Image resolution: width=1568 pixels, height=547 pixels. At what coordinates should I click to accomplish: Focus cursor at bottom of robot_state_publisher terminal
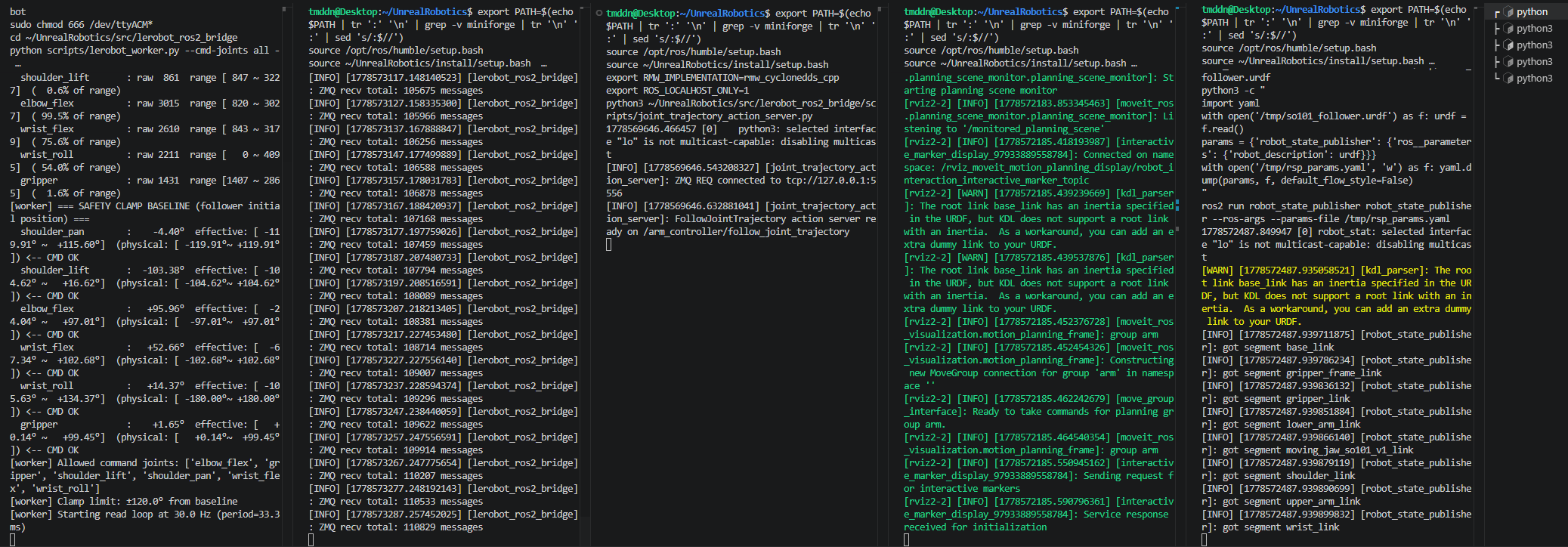pyautogui.click(x=1205, y=539)
